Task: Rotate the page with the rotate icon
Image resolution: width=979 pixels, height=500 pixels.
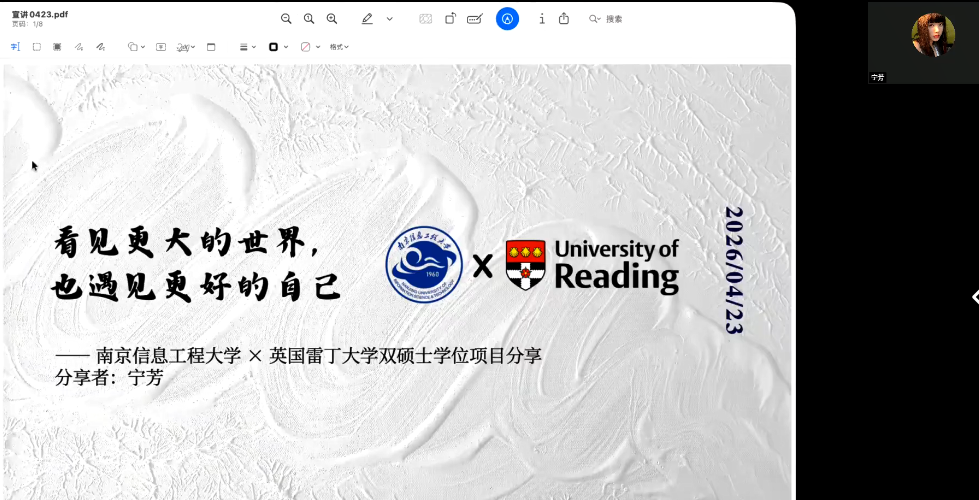Action: coord(450,19)
